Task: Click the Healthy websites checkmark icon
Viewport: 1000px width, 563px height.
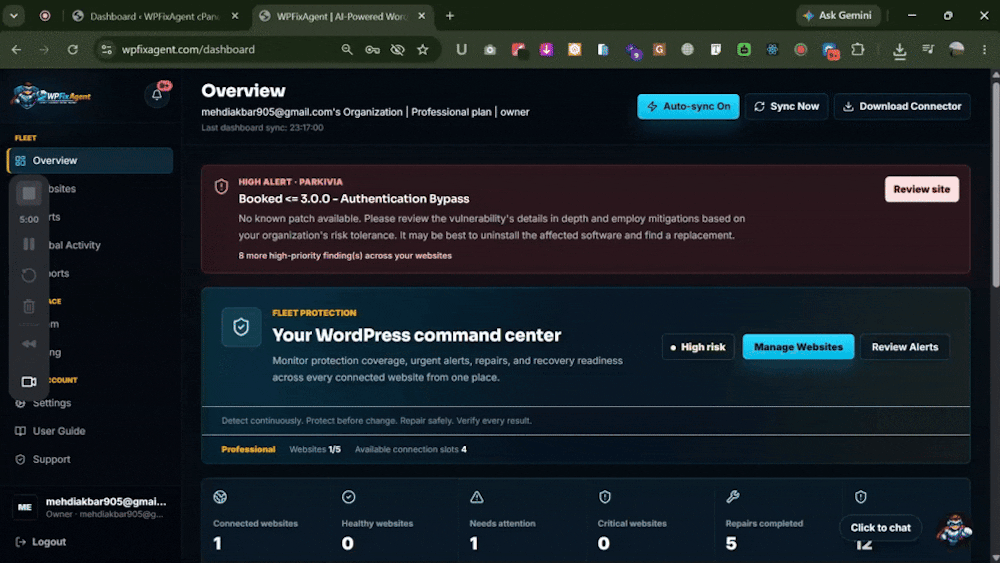Action: 348,497
